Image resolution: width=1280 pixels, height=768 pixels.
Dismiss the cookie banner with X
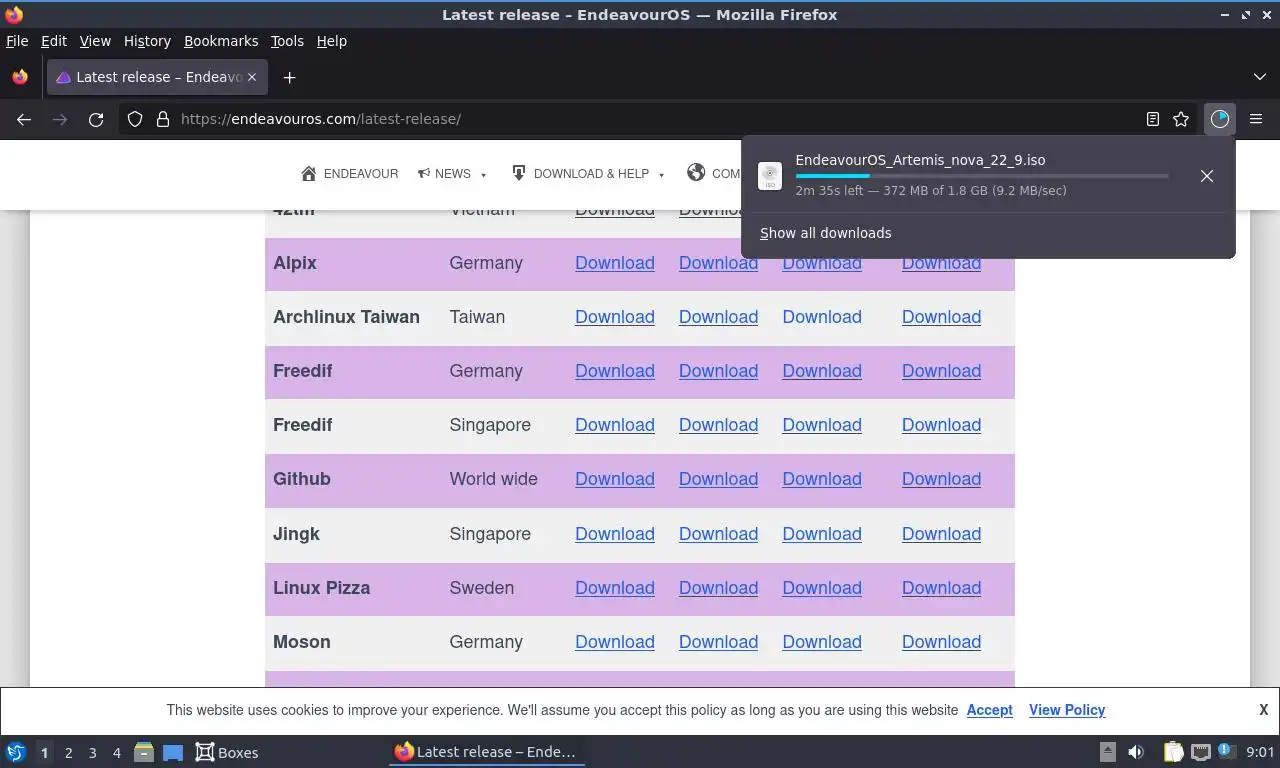1263,710
